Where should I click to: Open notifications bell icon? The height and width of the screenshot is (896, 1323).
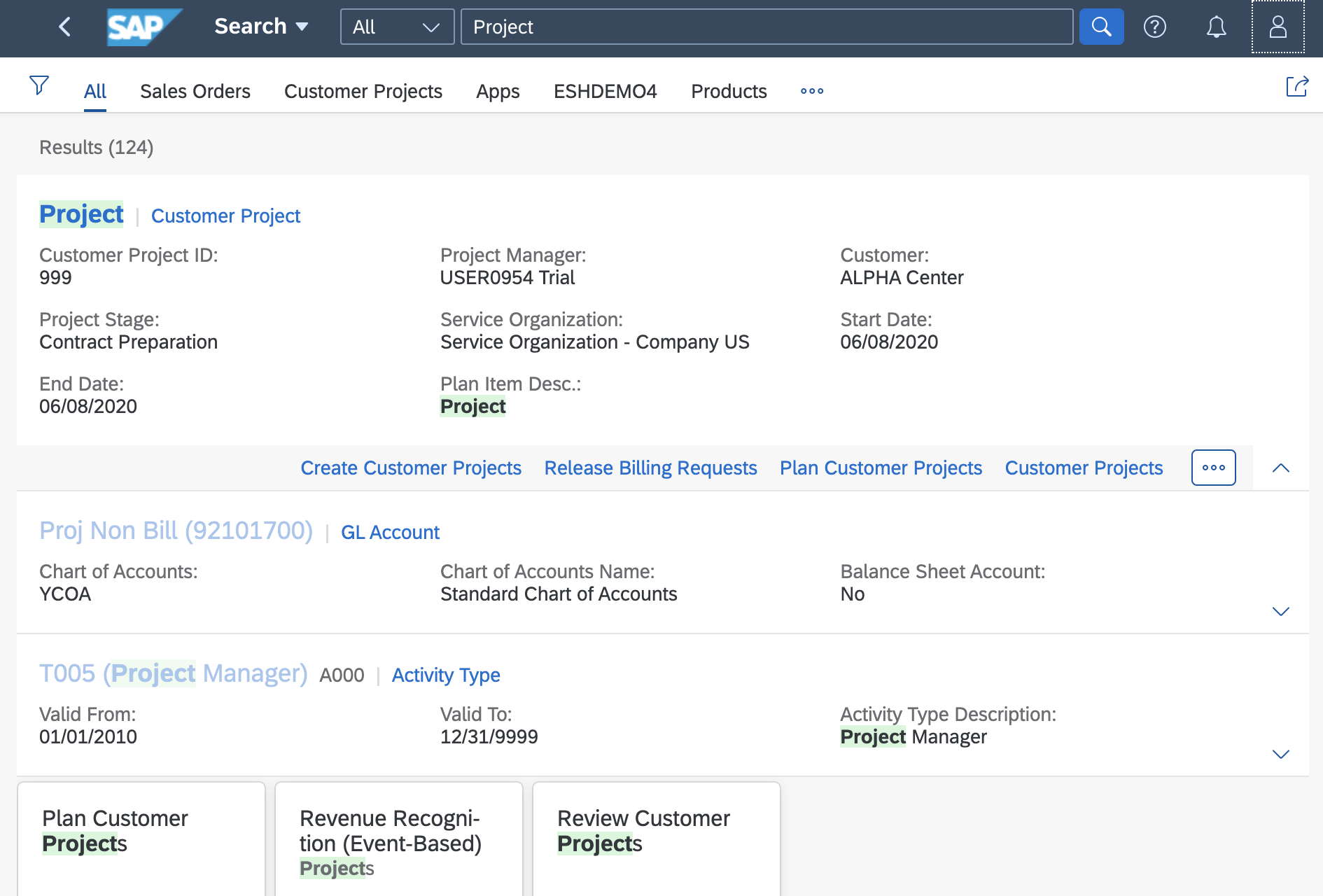pyautogui.click(x=1217, y=27)
